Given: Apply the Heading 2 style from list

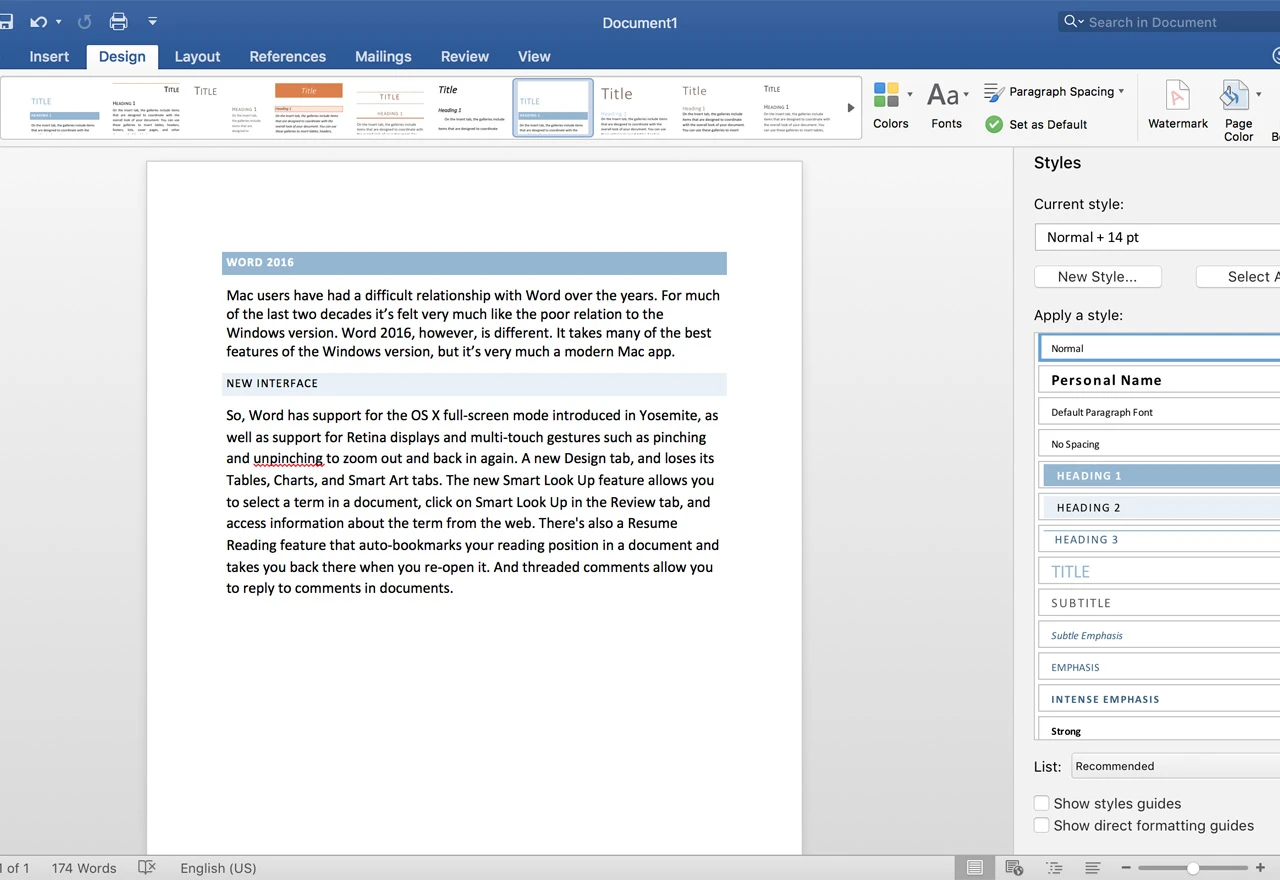Looking at the screenshot, I should [x=1159, y=508].
